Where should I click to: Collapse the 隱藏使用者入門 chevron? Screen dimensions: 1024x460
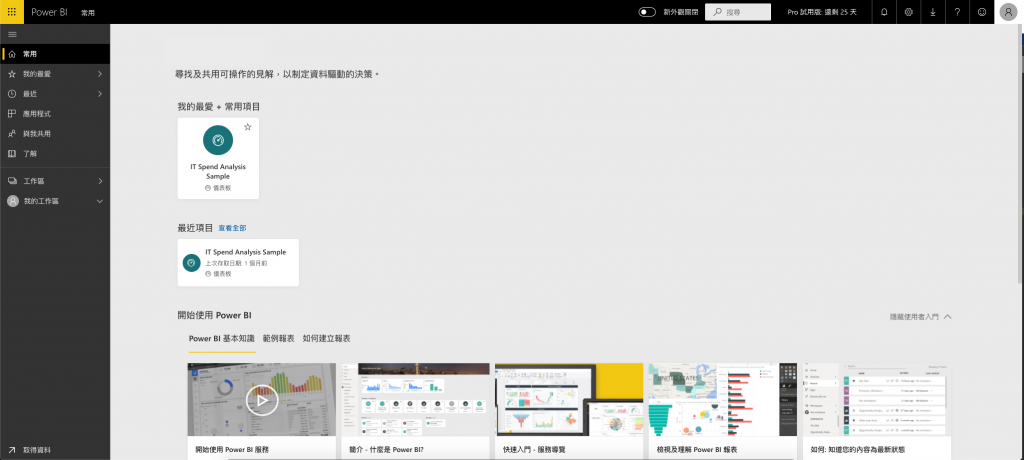click(x=948, y=316)
